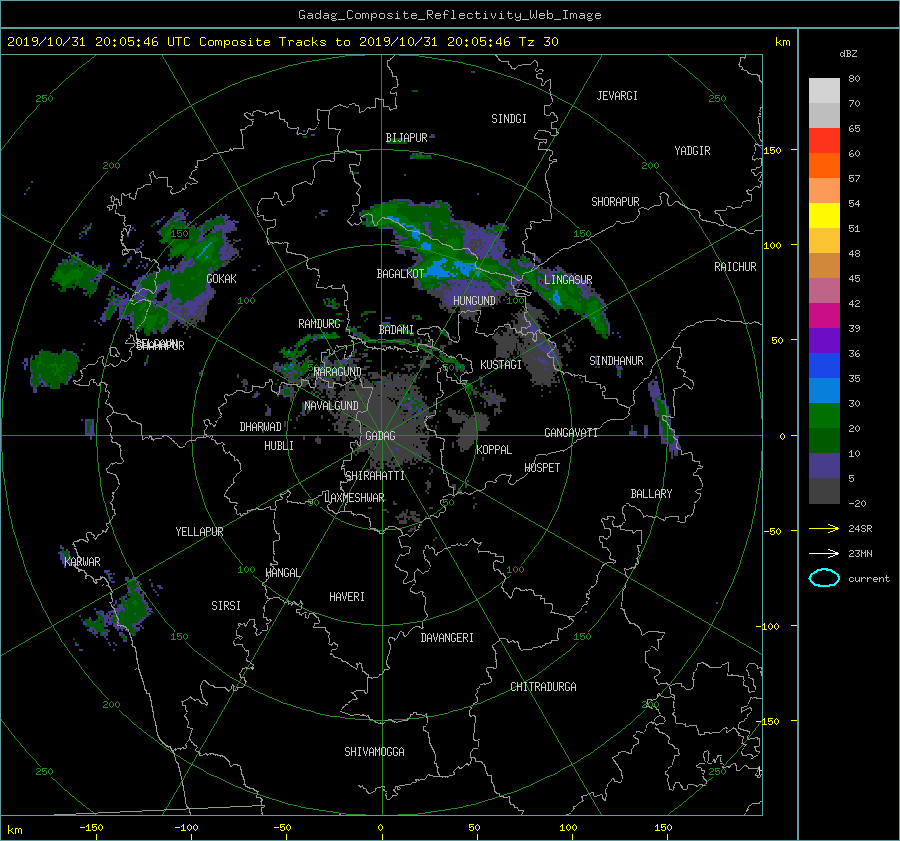Click the DAVANGERI city label

tap(447, 638)
